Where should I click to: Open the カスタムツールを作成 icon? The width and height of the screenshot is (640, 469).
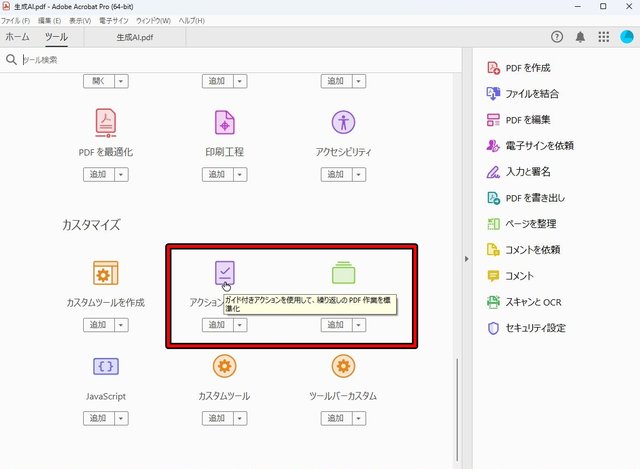point(106,273)
